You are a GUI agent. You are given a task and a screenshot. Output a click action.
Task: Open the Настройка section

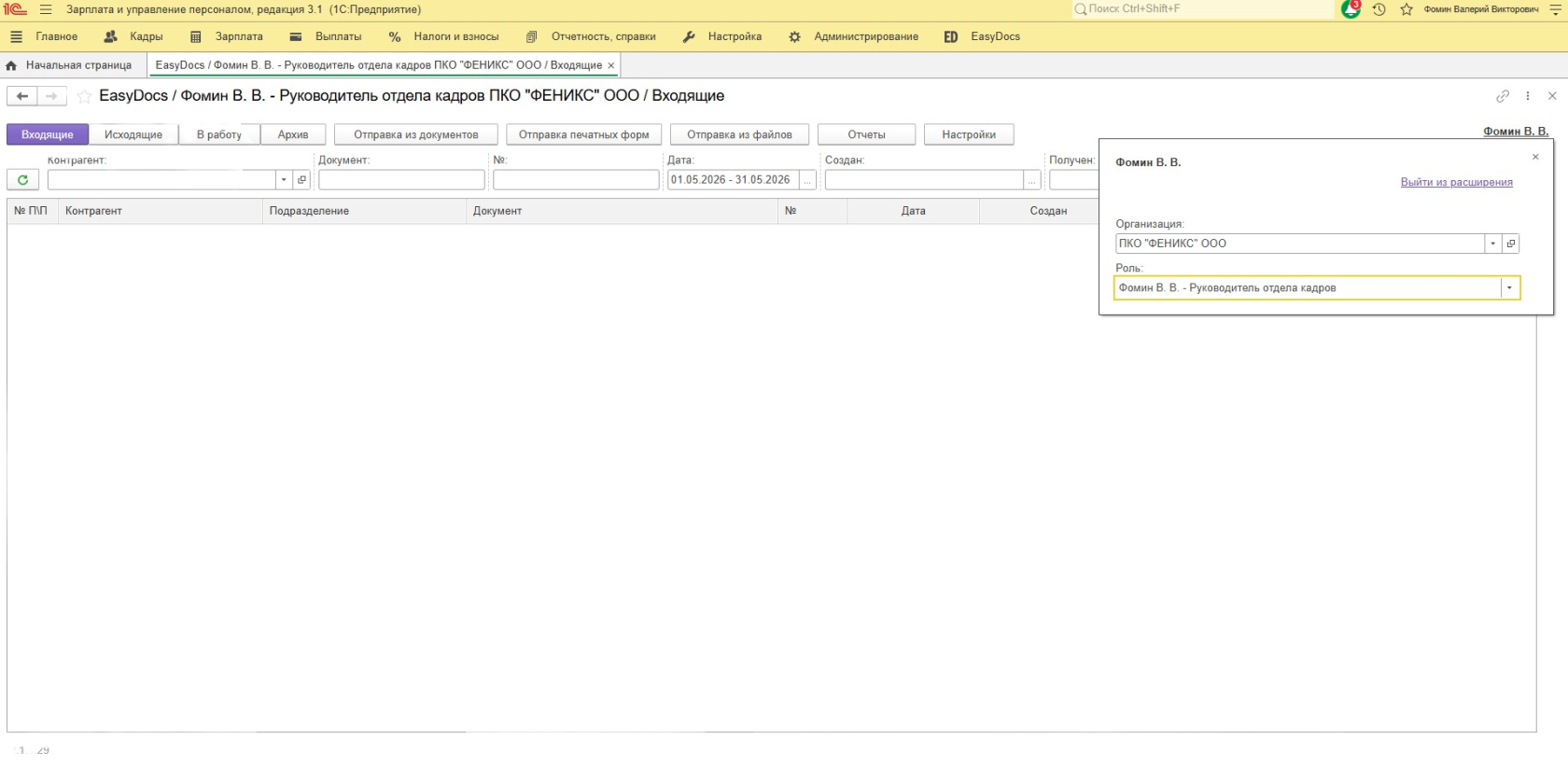tap(735, 37)
